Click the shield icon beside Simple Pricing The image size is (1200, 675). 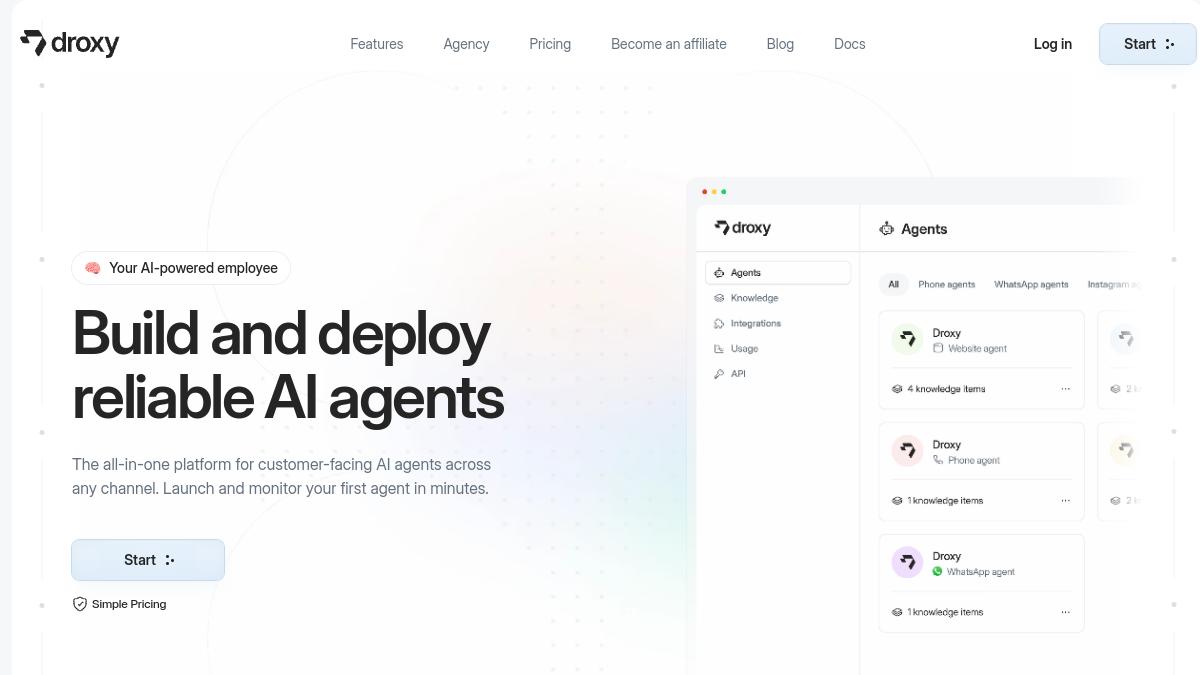coord(80,604)
